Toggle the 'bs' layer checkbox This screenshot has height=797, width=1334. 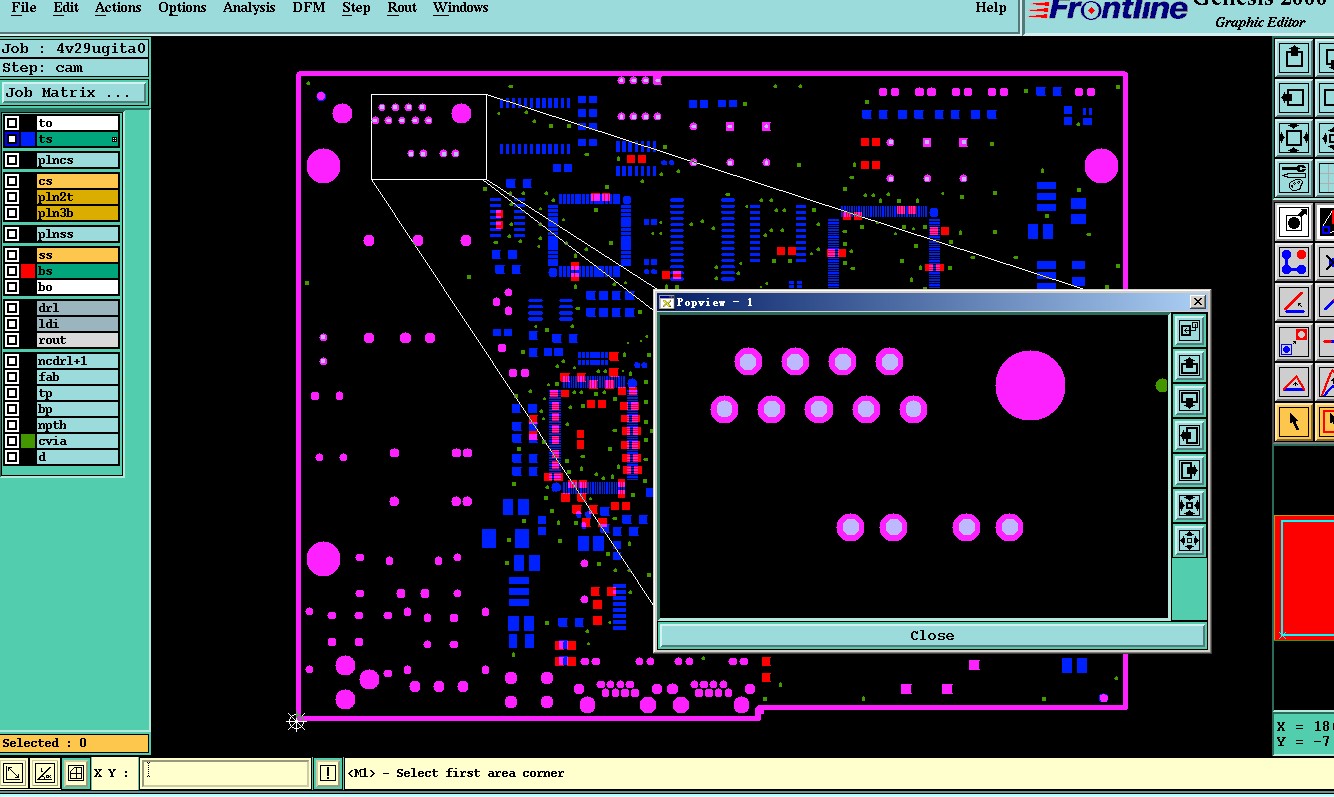tap(12, 272)
